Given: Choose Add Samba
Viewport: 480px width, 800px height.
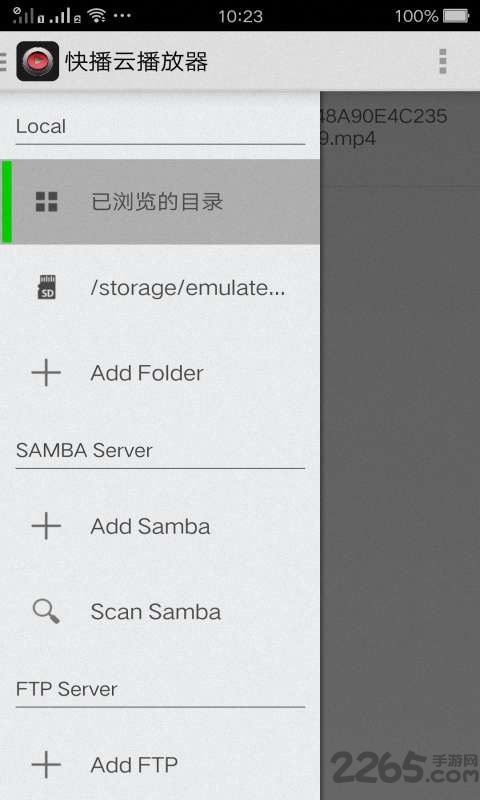Looking at the screenshot, I should point(160,526).
